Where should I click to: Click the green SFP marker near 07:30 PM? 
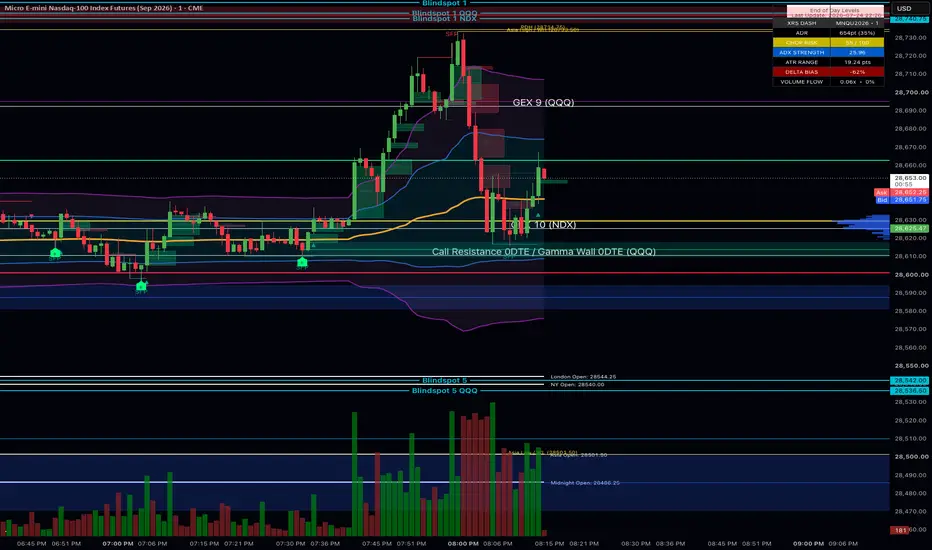pyautogui.click(x=302, y=263)
